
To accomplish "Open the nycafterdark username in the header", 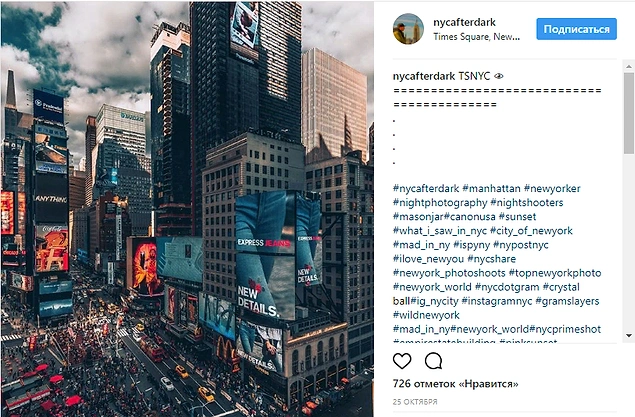I will 464,22.
